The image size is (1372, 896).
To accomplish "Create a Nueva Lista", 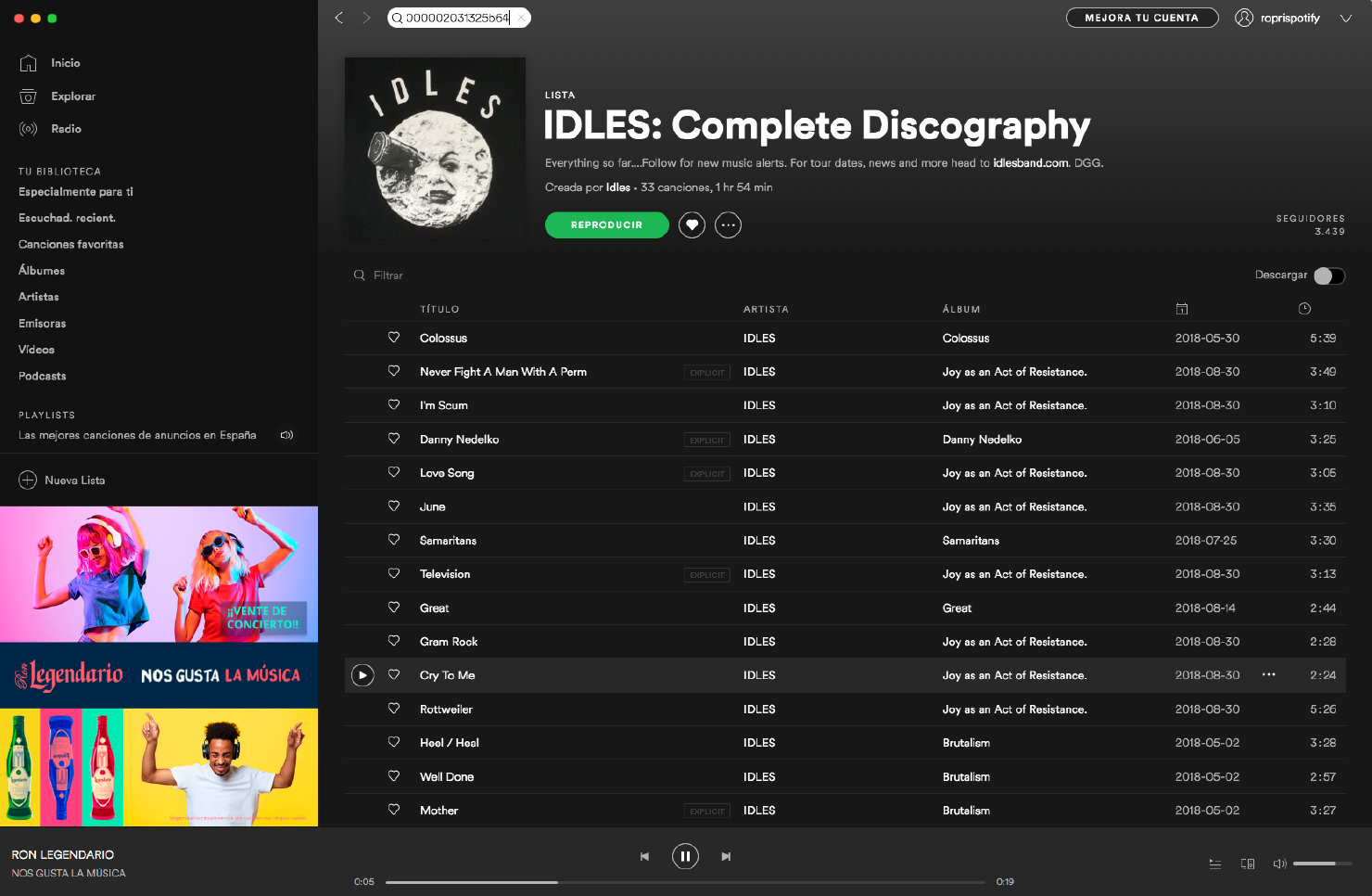I will coord(62,480).
